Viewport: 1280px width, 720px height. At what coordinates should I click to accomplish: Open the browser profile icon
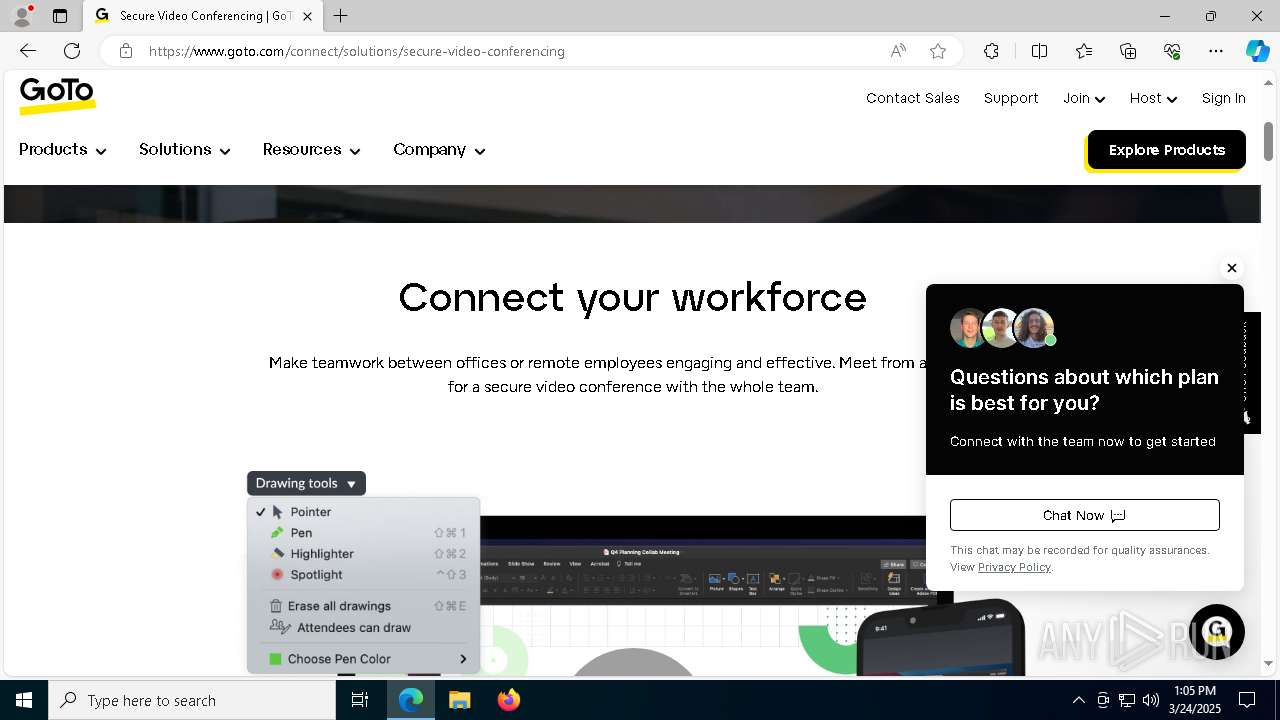[22, 16]
